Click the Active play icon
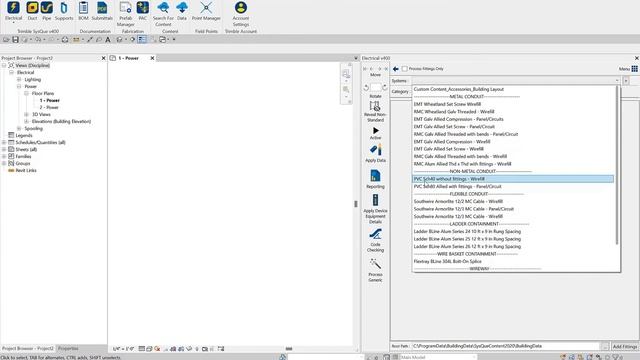640x360 pixels. tap(376, 133)
